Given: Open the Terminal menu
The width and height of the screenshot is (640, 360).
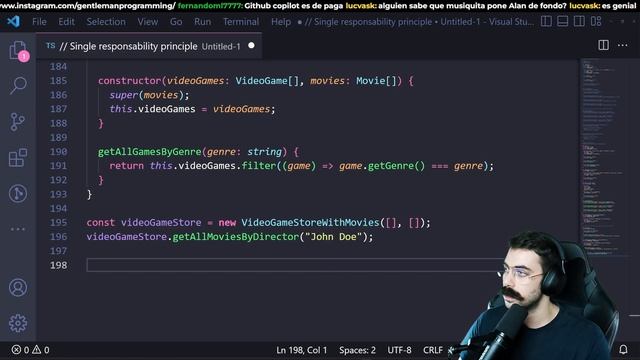Looking at the screenshot, I should click(x=241, y=22).
